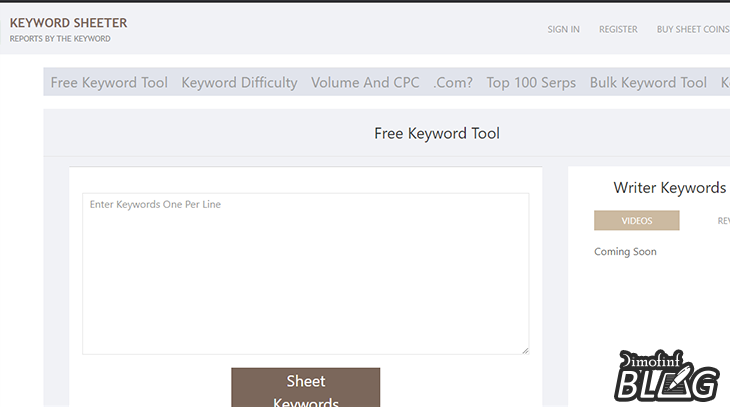Select the Free Keyword Tool menu item

coord(109,82)
